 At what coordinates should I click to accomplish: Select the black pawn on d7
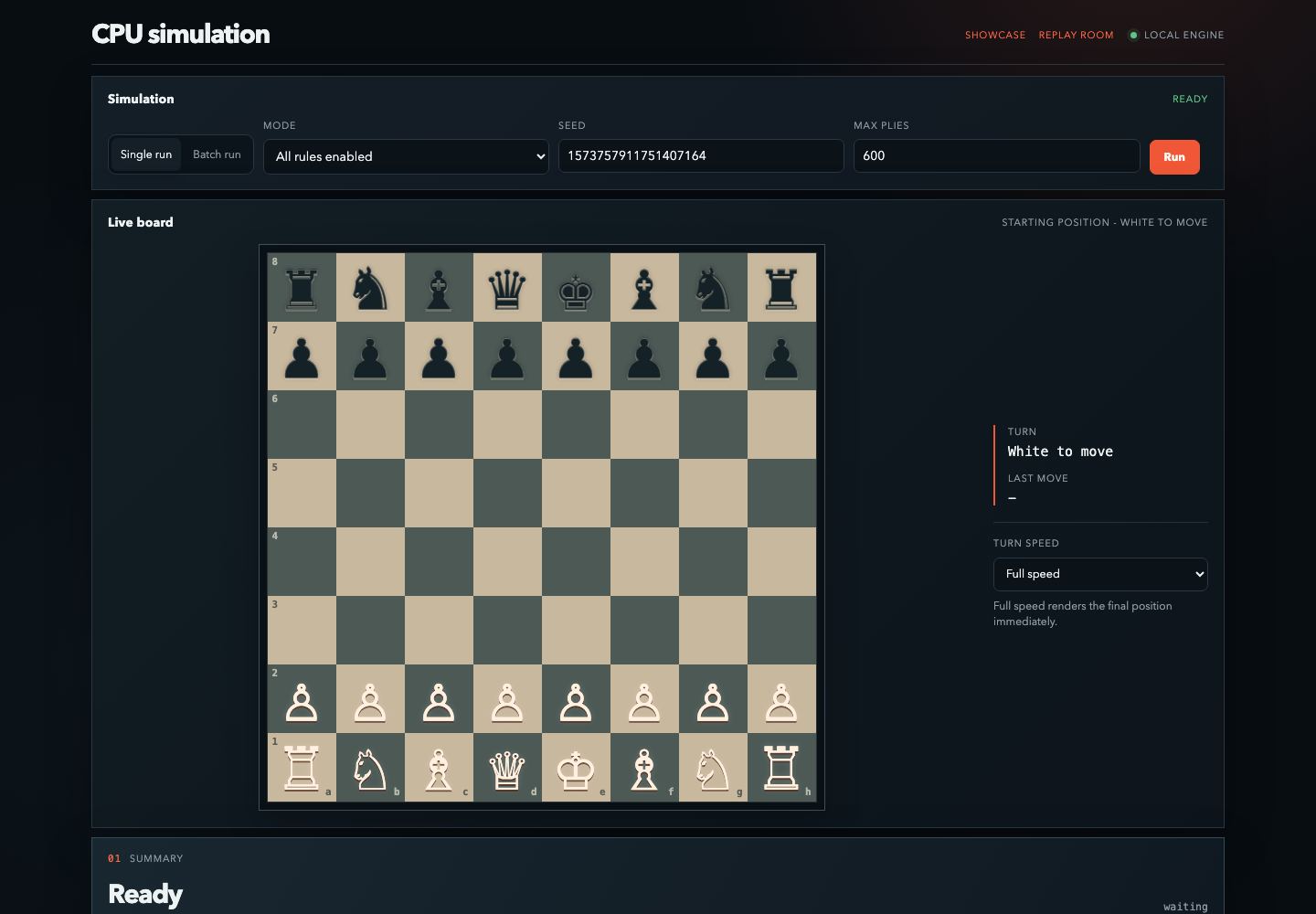[x=507, y=356]
